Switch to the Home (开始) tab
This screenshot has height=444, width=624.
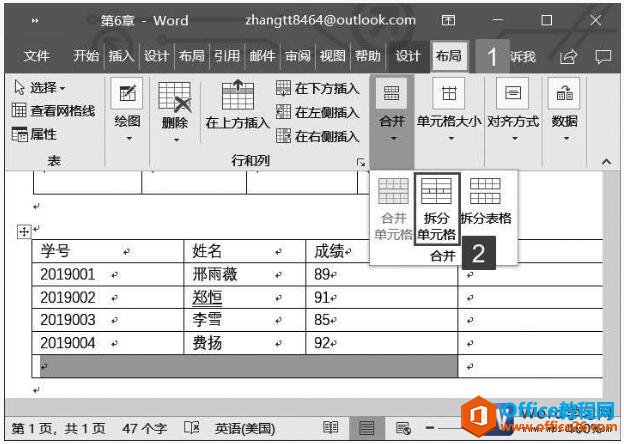tap(86, 56)
